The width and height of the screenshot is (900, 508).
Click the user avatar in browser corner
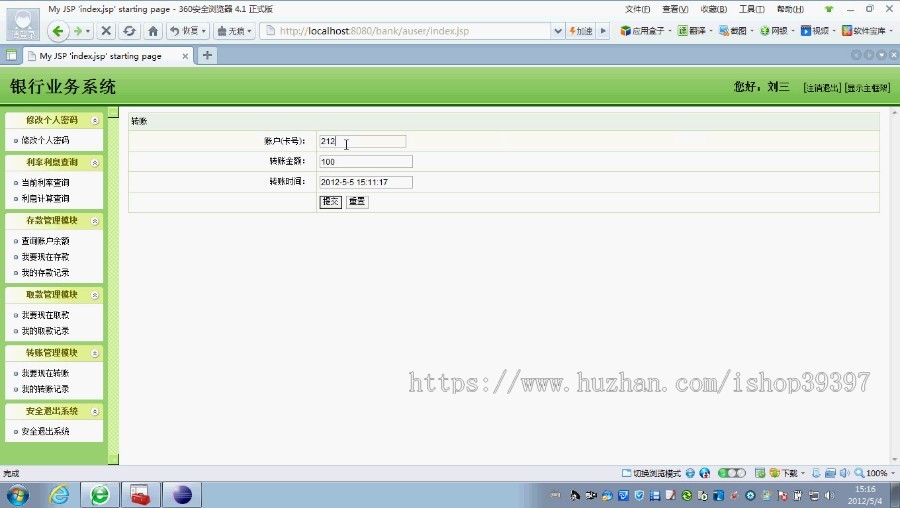click(x=23, y=24)
